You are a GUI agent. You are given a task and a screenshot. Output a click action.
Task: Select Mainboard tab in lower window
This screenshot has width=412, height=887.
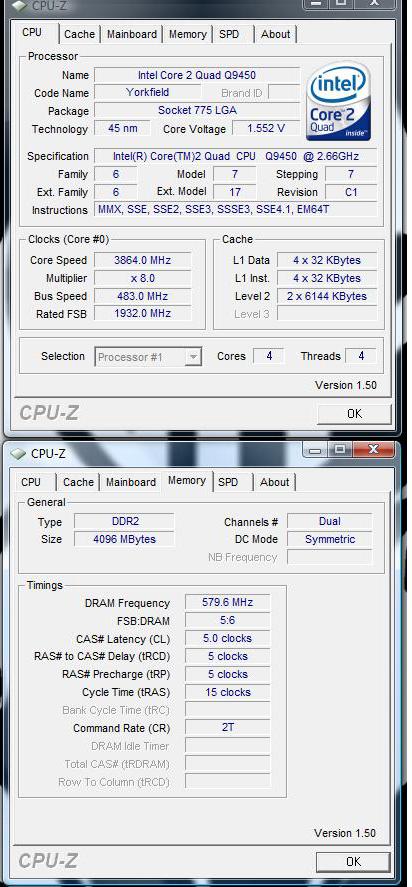click(x=131, y=482)
